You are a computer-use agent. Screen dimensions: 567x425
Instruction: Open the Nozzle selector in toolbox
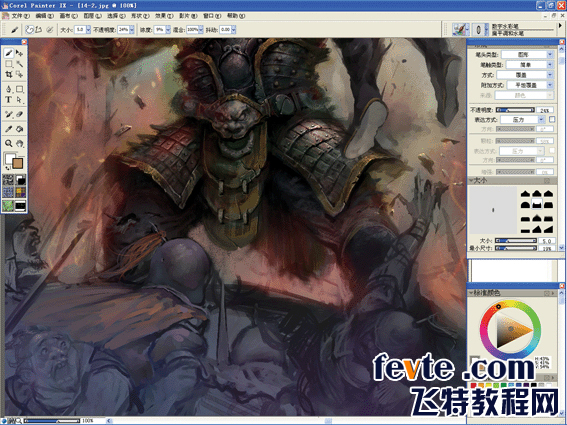coord(20,206)
